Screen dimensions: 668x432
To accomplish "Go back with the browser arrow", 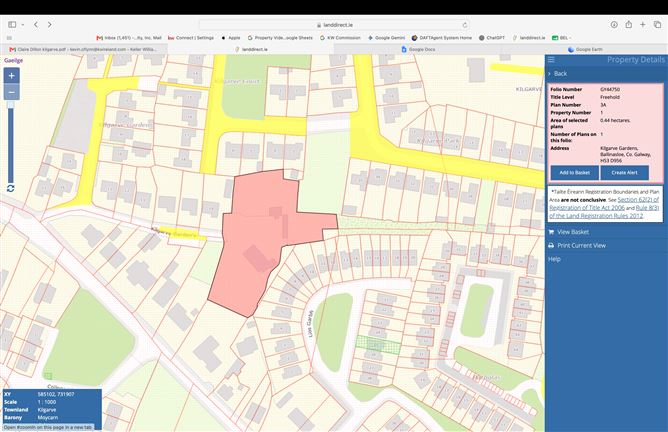I will coord(36,25).
